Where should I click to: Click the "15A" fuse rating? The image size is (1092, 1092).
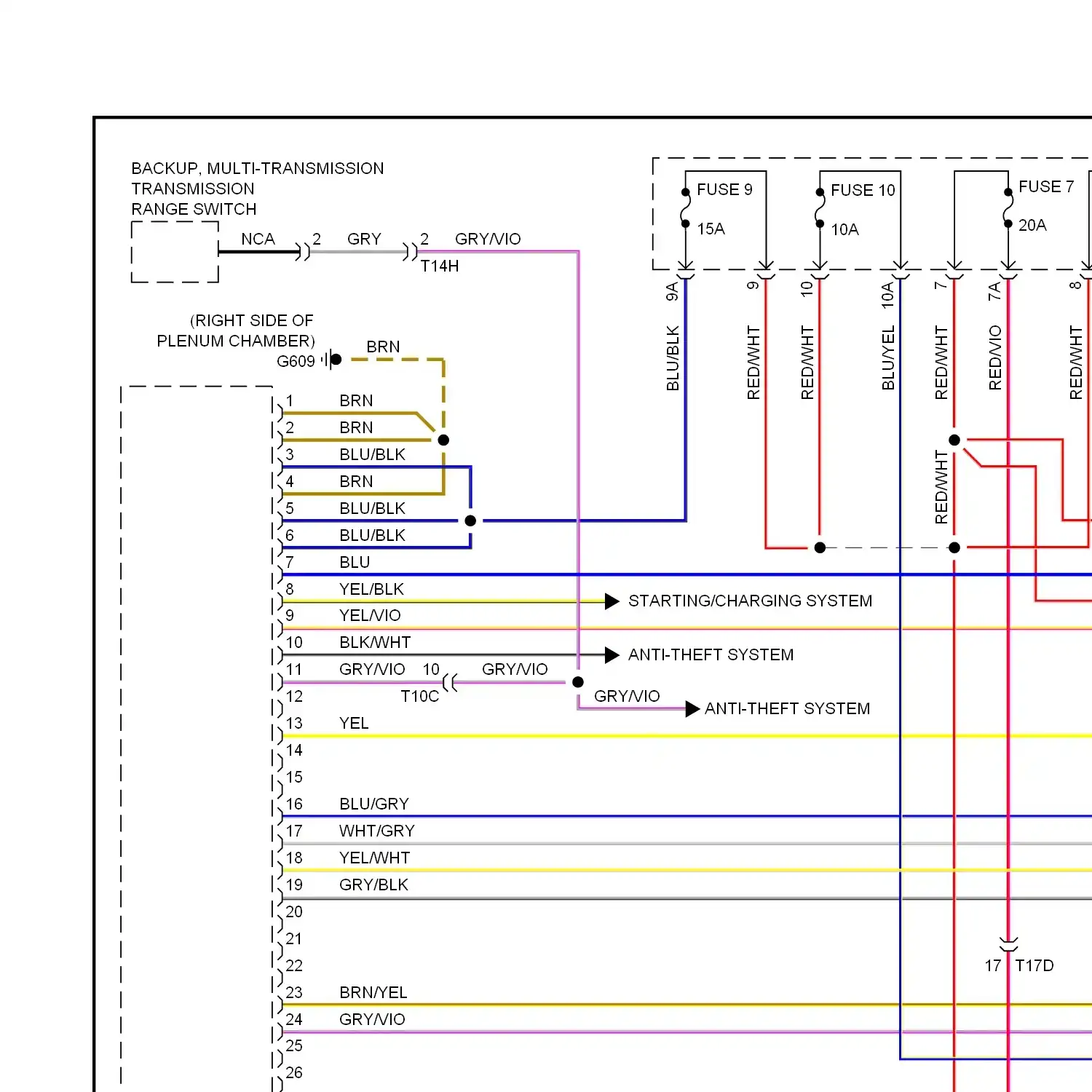[x=711, y=229]
